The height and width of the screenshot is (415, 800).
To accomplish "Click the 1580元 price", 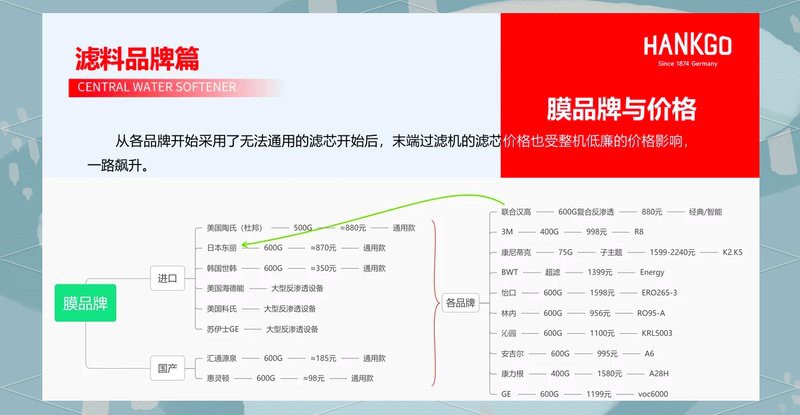I will (x=610, y=373).
